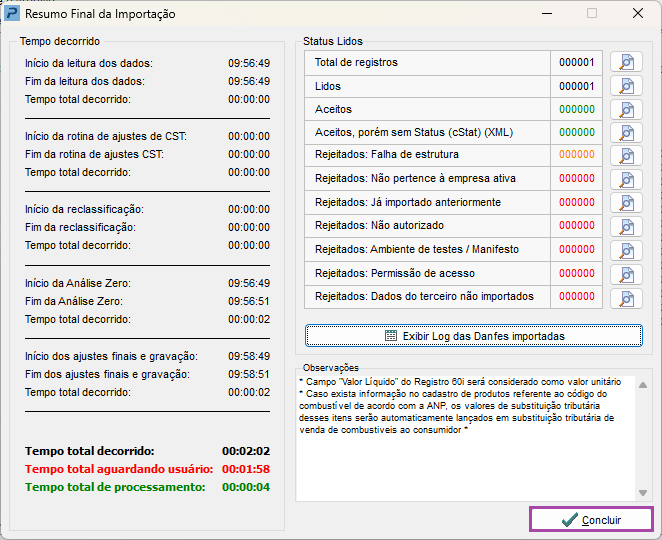Click 'Início da rotina de ajustes de CST' label
662x540 pixels.
pyautogui.click(x=106, y=136)
